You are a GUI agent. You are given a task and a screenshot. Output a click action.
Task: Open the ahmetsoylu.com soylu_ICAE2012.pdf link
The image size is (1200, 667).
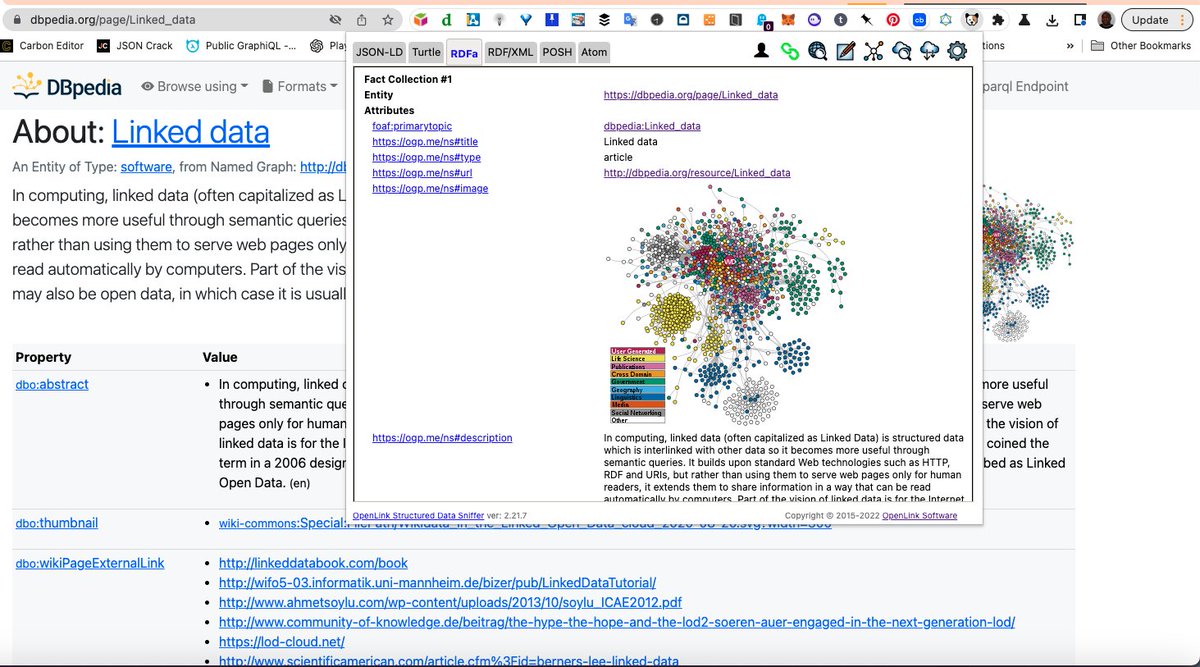pyautogui.click(x=450, y=603)
